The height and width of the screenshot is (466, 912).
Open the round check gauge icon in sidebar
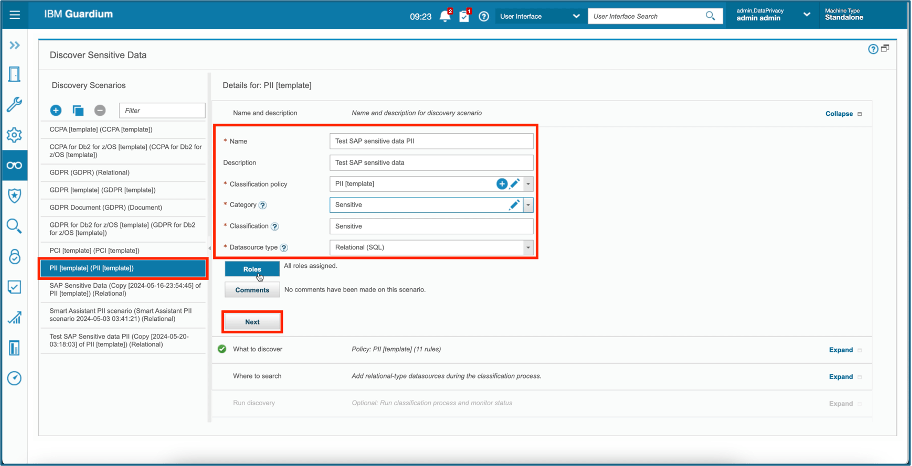[x=15, y=378]
